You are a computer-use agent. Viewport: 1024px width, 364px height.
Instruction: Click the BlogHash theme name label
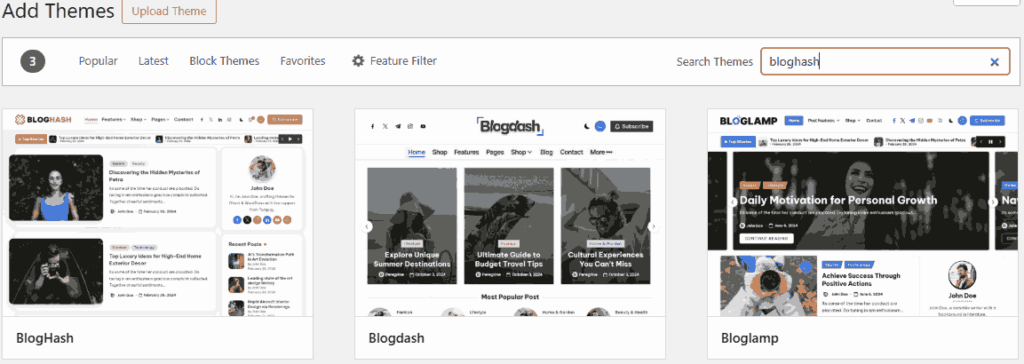44,339
